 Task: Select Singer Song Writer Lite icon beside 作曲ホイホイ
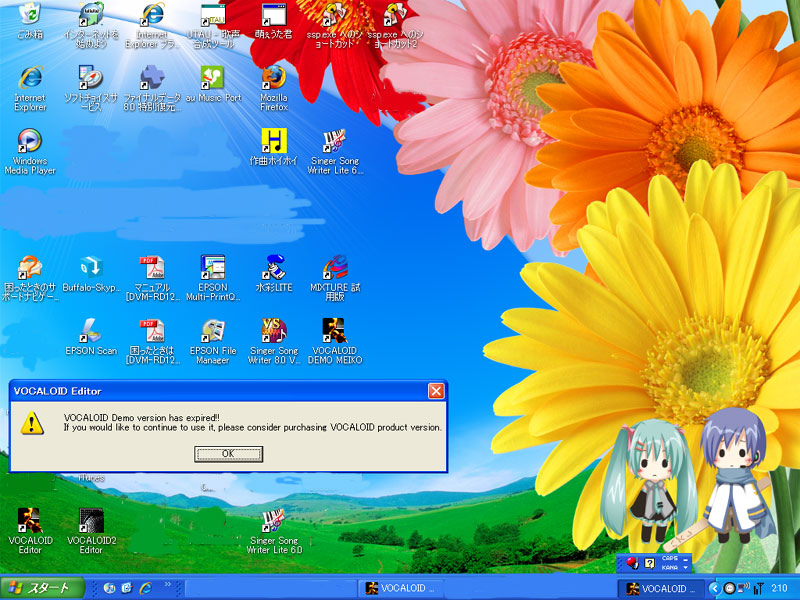point(335,151)
